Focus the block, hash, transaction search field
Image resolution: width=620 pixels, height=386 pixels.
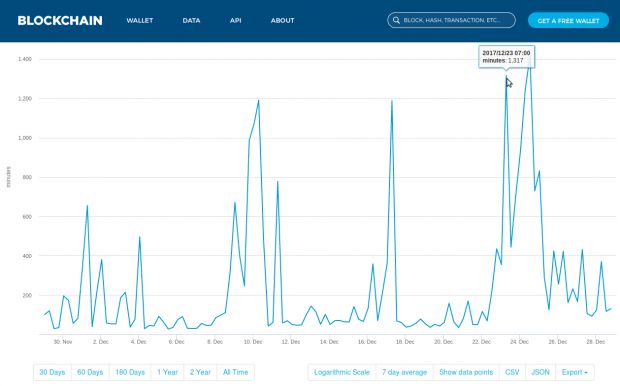click(451, 20)
